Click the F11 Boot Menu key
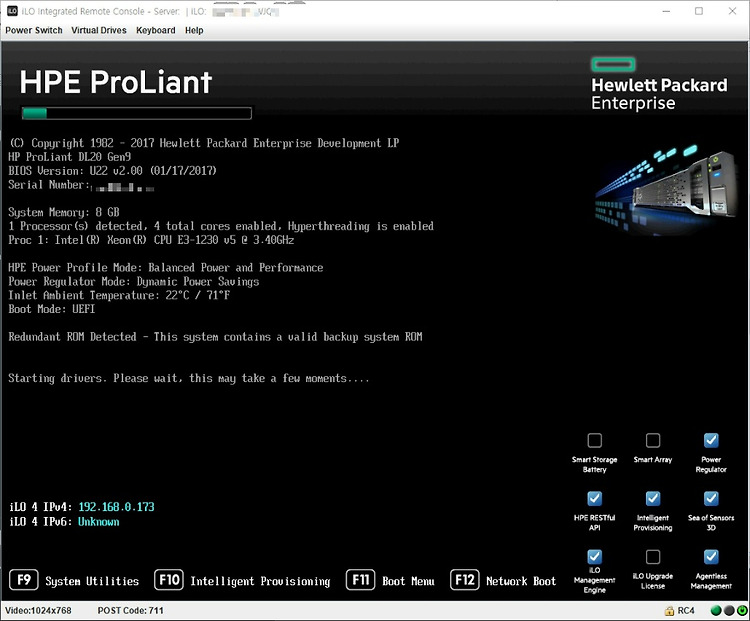Screen dimensions: 750x621 pyautogui.click(x=361, y=580)
